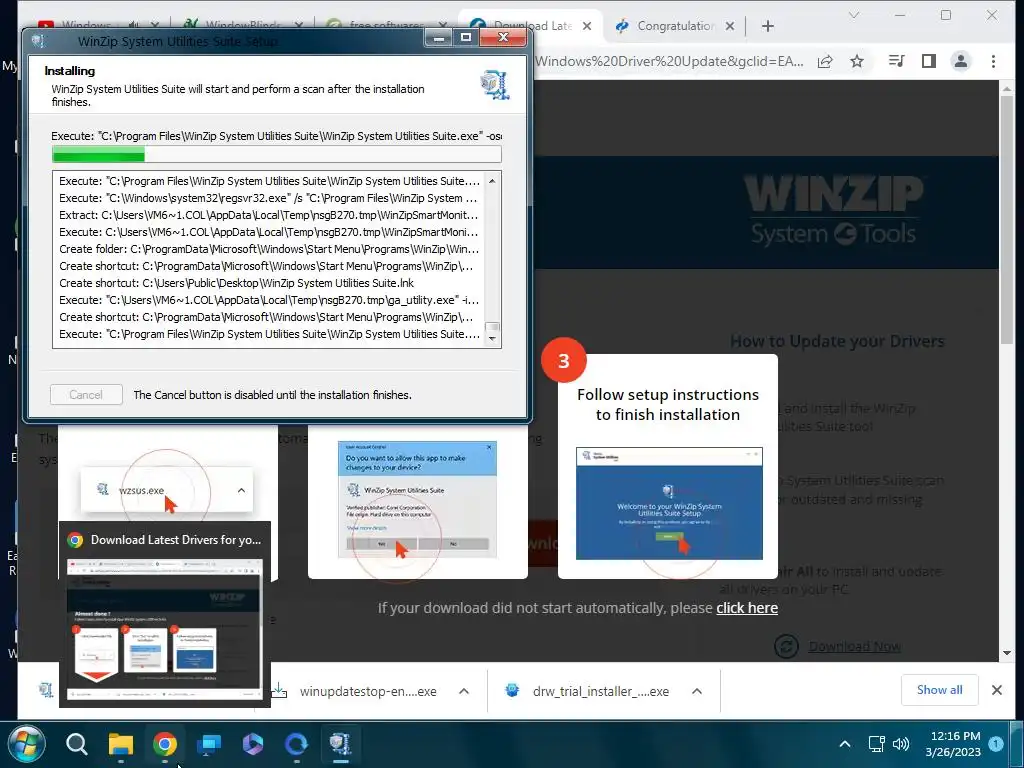Click the step 3 setup screenshot image
Viewport: 1024px width, 768px height.
tap(669, 503)
